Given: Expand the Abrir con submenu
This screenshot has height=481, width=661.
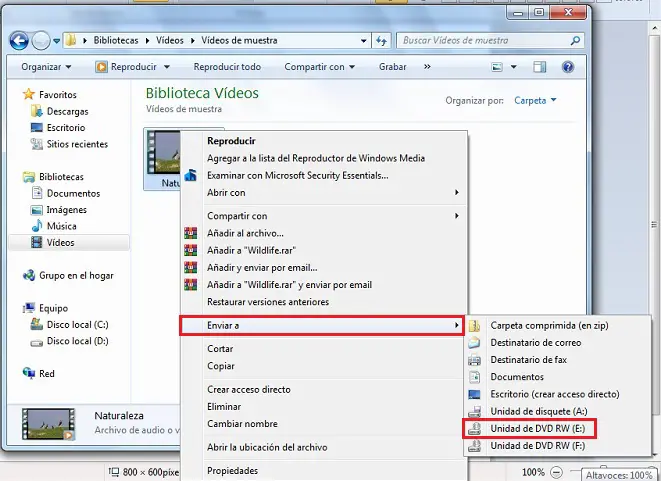Looking at the screenshot, I should pyautogui.click(x=324, y=193).
